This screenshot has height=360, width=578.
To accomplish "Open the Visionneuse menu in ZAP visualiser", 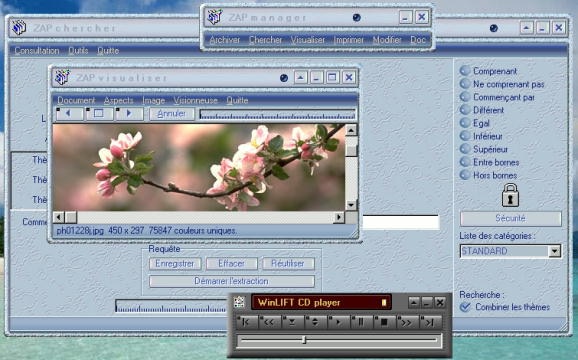I will coord(195,100).
